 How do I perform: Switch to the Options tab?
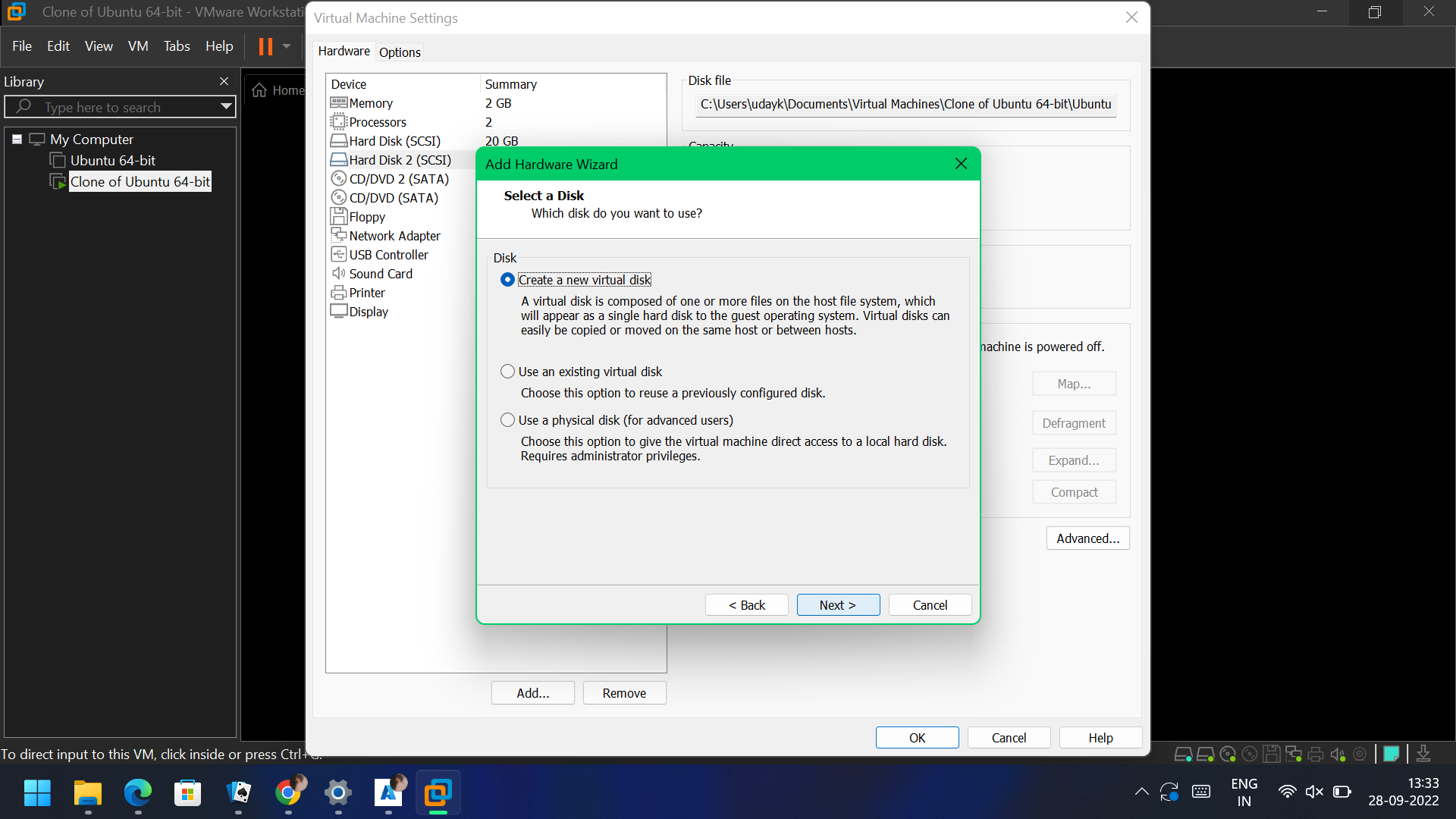pos(400,52)
